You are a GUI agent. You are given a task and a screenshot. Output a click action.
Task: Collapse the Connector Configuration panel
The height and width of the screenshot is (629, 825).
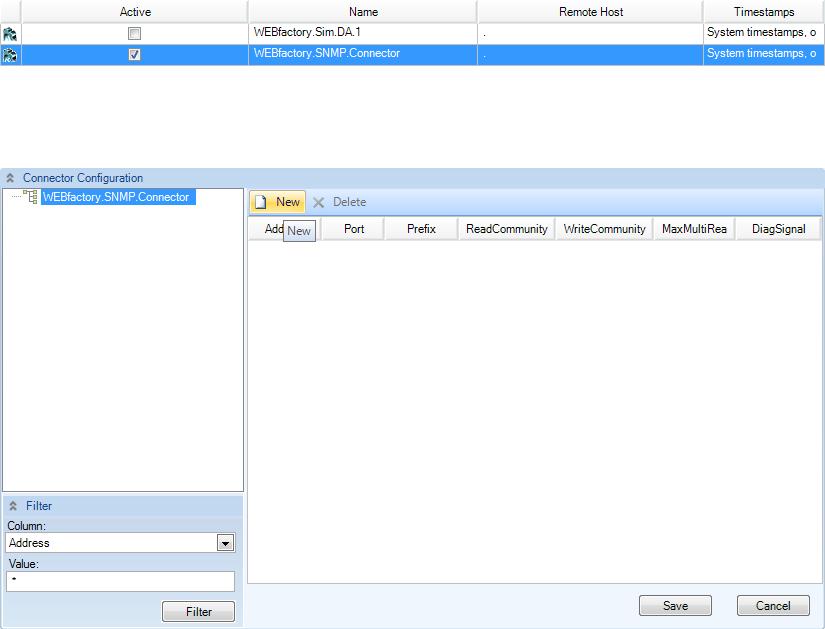[x=11, y=178]
